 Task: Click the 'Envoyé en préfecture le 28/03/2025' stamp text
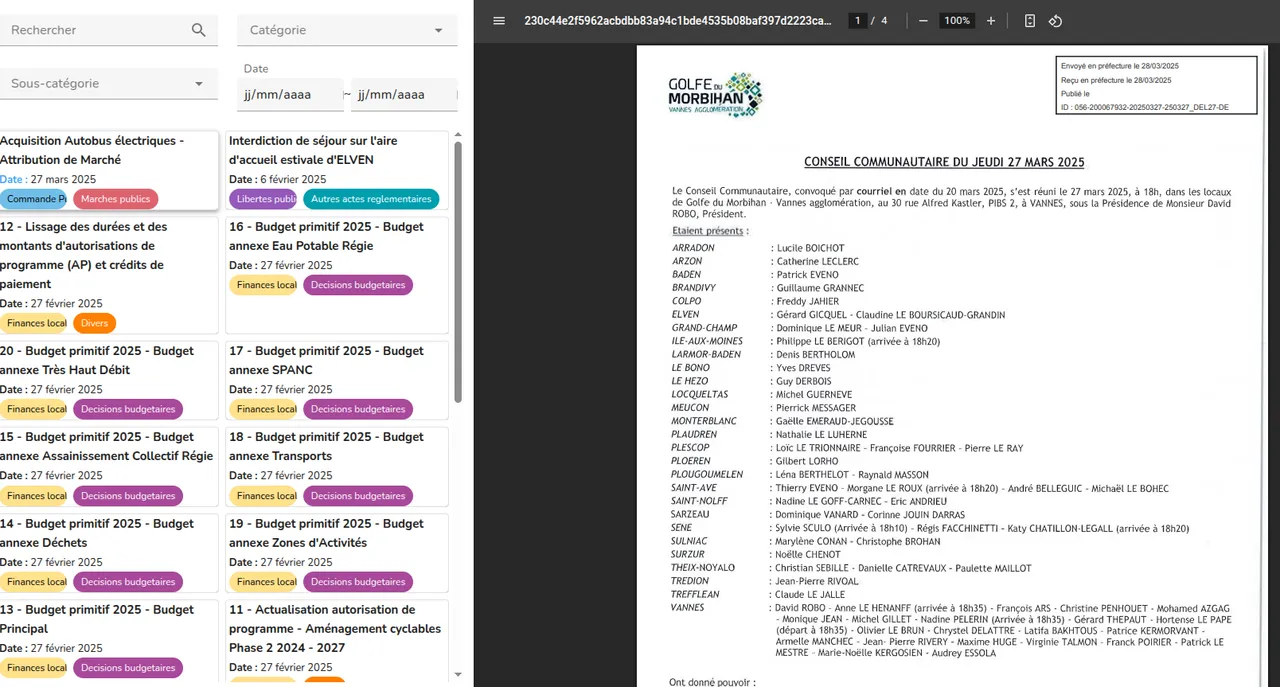[1120, 66]
